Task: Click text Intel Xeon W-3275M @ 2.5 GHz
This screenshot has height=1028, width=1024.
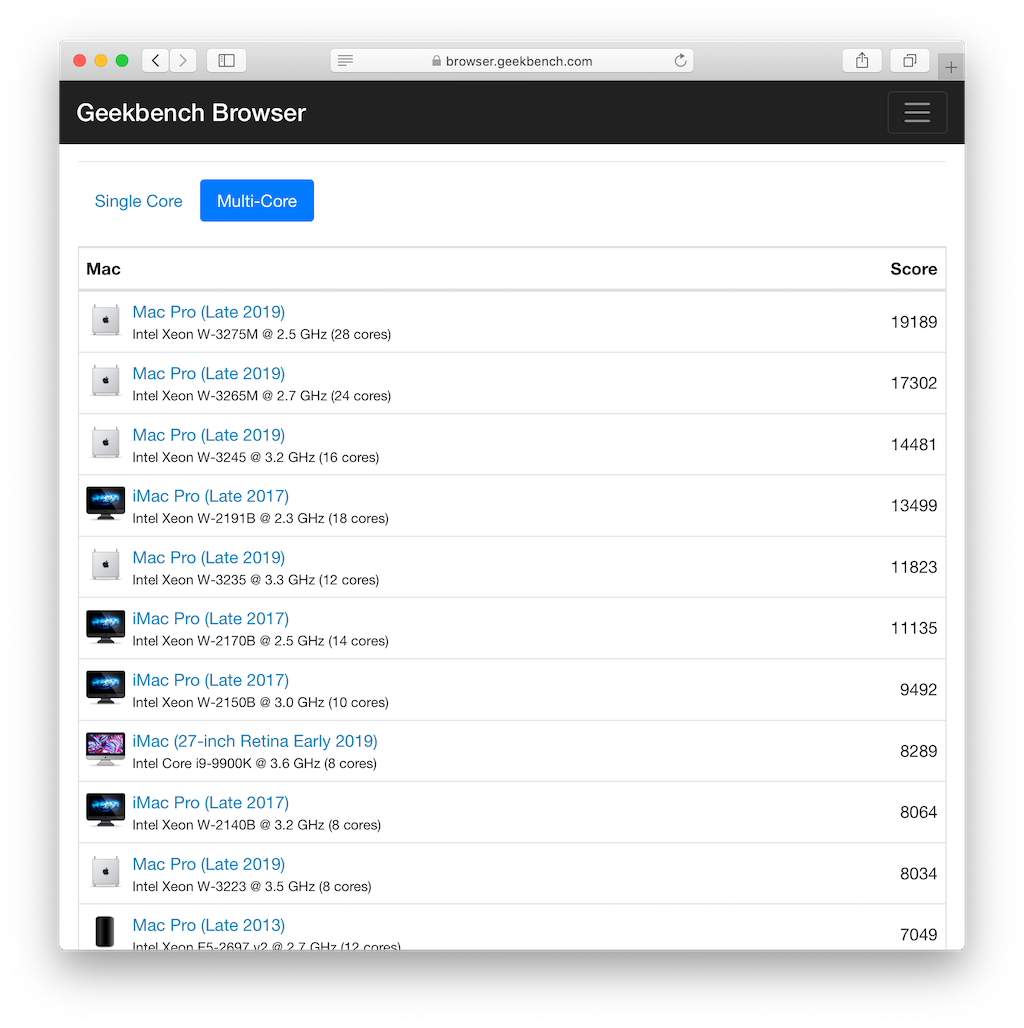Action: [229, 334]
